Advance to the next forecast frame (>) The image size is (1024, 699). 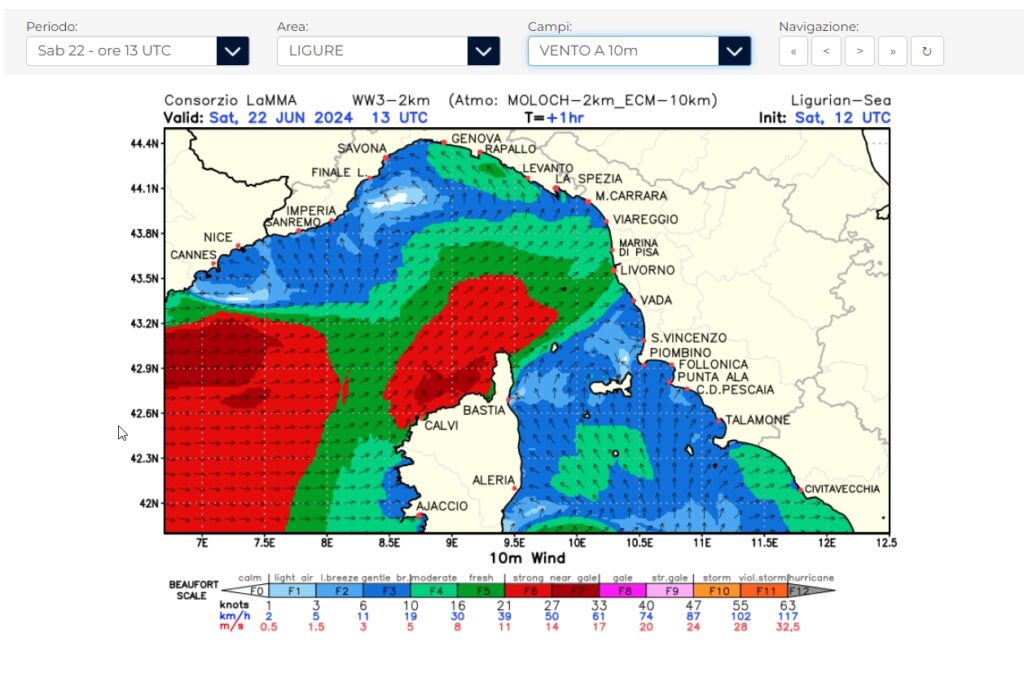click(859, 51)
